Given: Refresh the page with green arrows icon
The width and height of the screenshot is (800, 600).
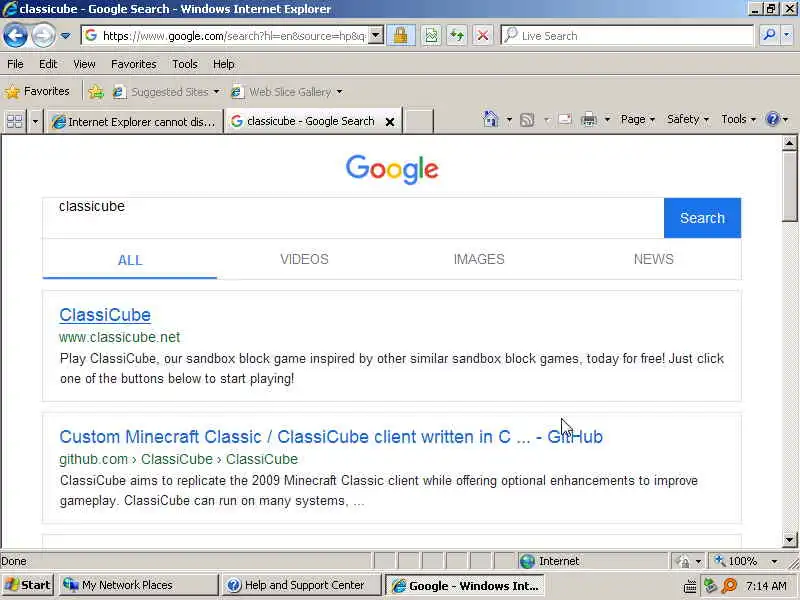Looking at the screenshot, I should coord(457,36).
